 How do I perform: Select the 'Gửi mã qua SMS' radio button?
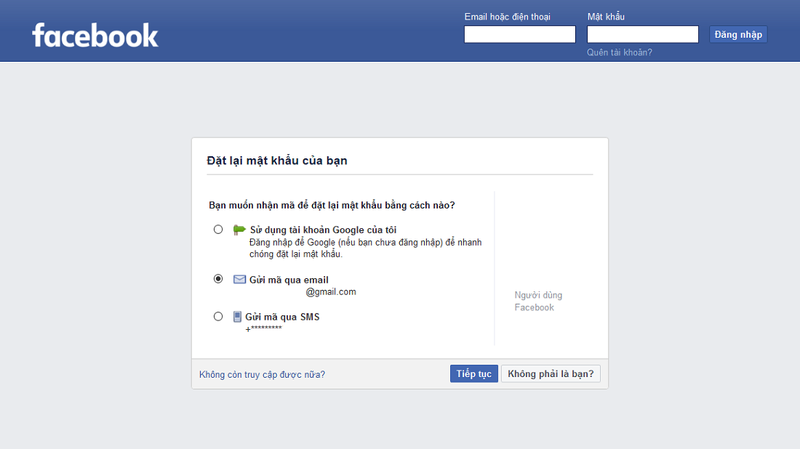coord(218,317)
